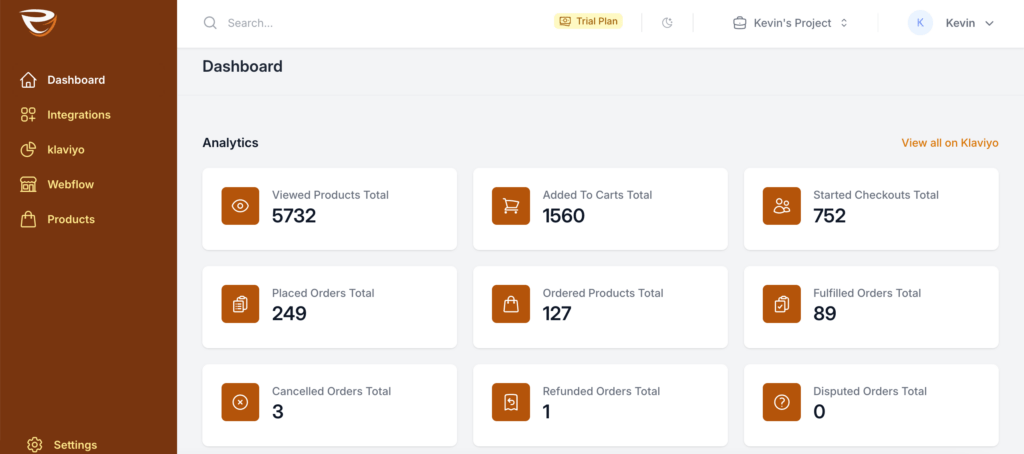Open Dashboard in the sidebar
Image resolution: width=1024 pixels, height=454 pixels.
(x=76, y=80)
